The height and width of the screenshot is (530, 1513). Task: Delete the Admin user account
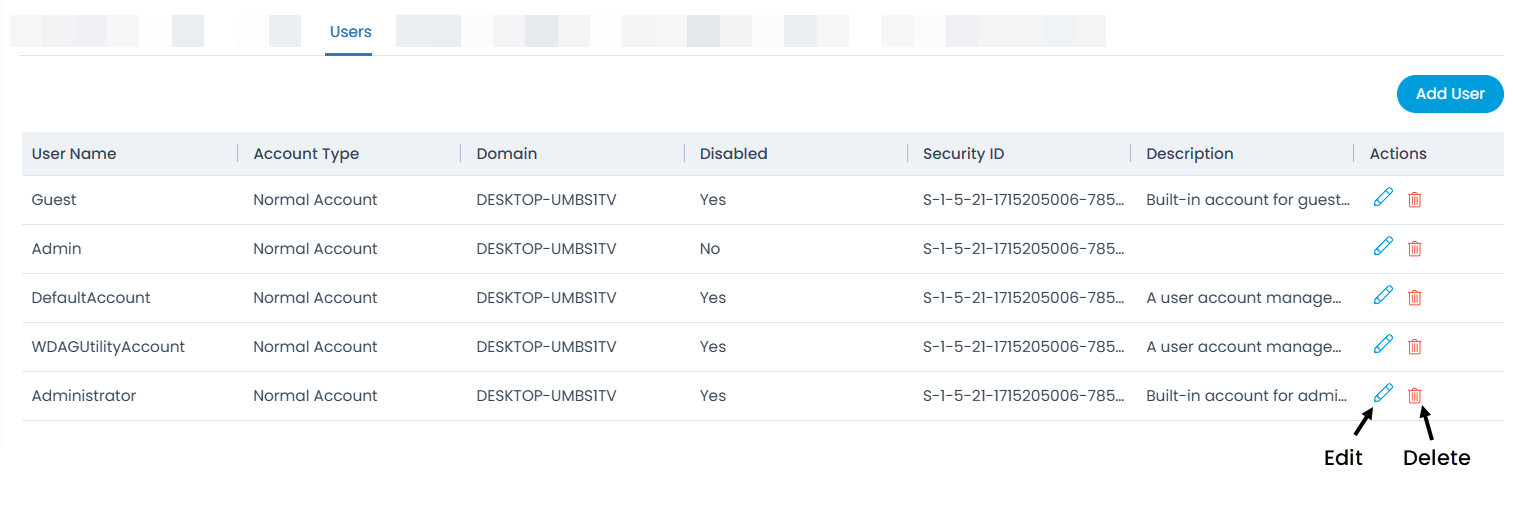(x=1414, y=248)
